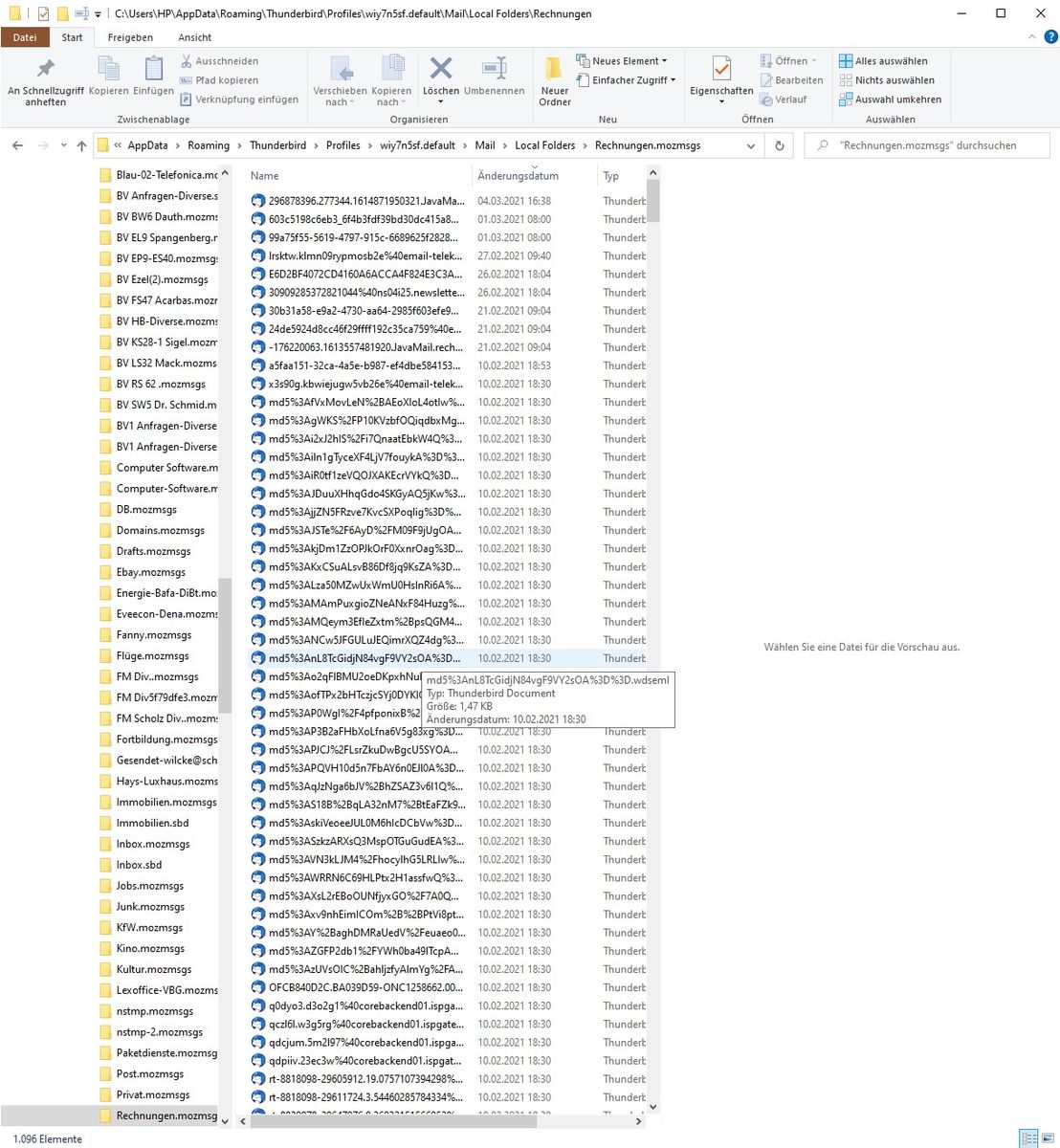The image size is (1060, 1148).
Task: Switch to large icons view in status bar
Action: [x=1049, y=1138]
